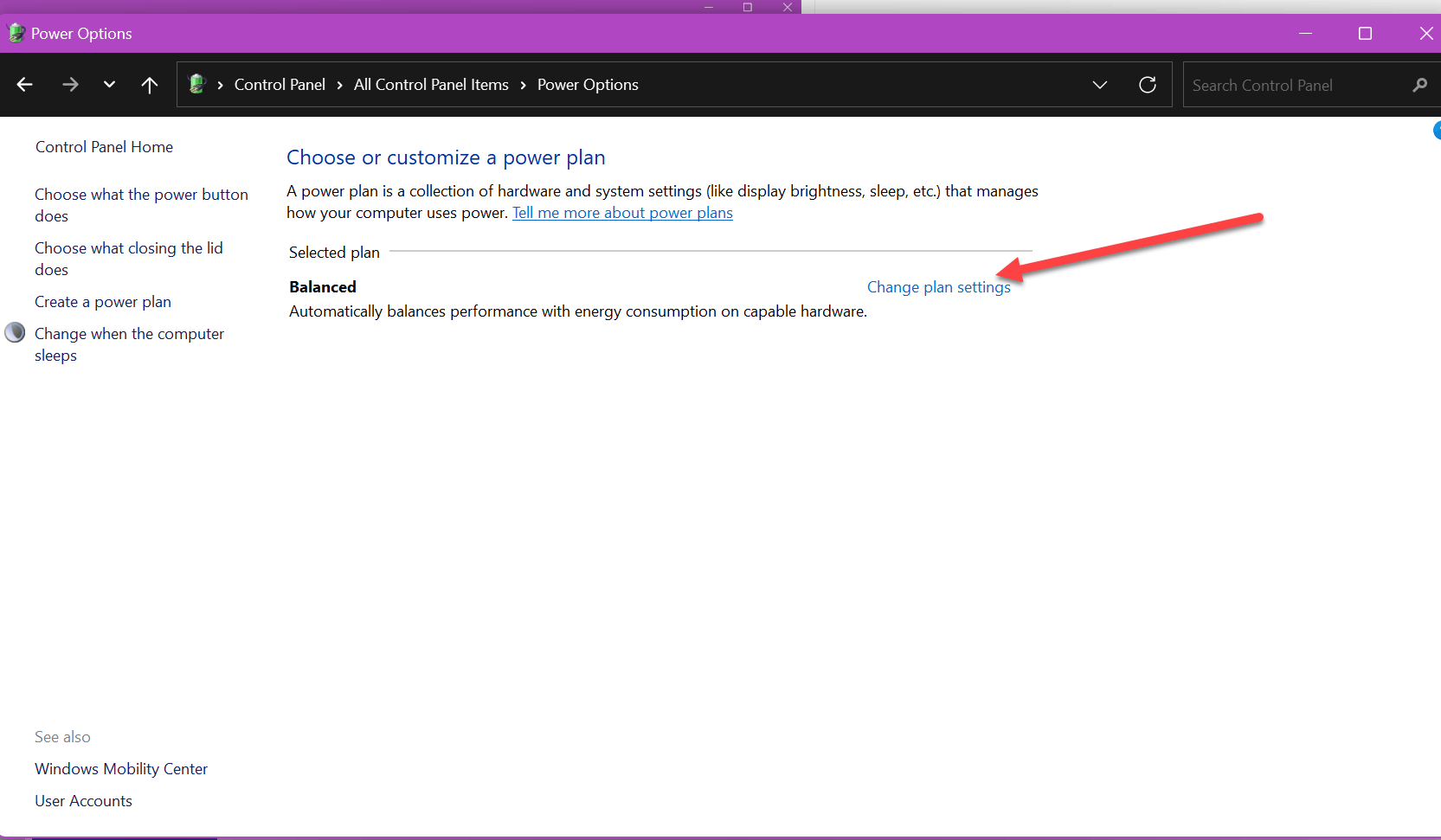Click the battery icon in address bar
This screenshot has width=1441, height=840.
(x=197, y=84)
